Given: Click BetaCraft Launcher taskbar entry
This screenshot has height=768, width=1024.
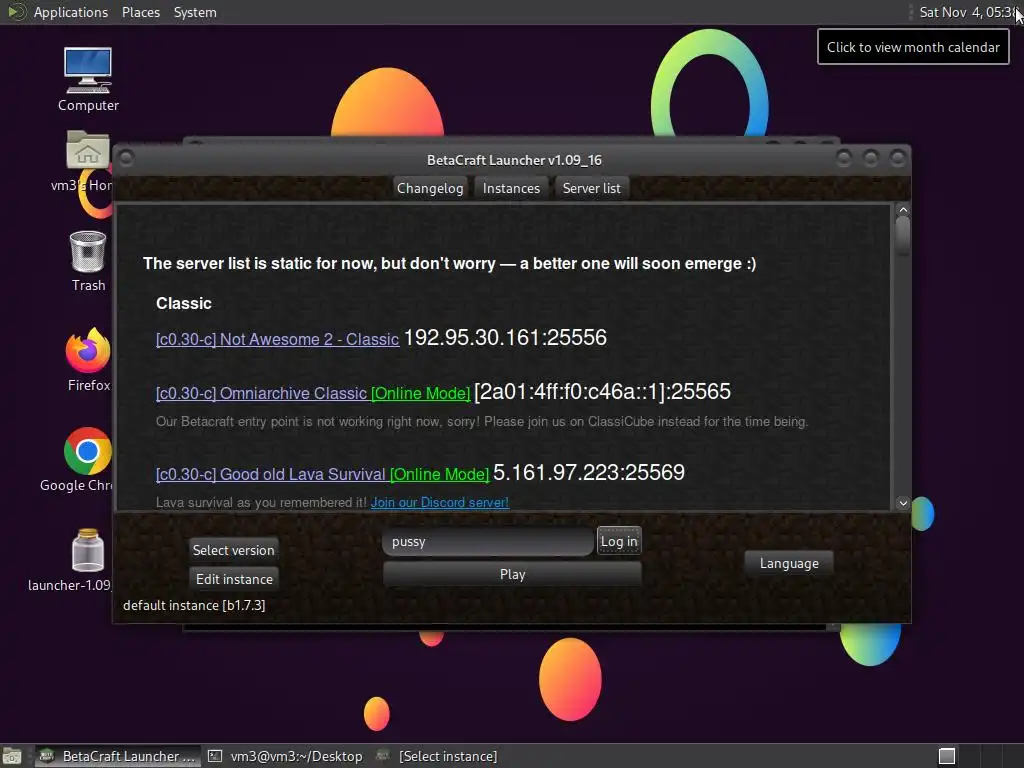Looking at the screenshot, I should 118,756.
